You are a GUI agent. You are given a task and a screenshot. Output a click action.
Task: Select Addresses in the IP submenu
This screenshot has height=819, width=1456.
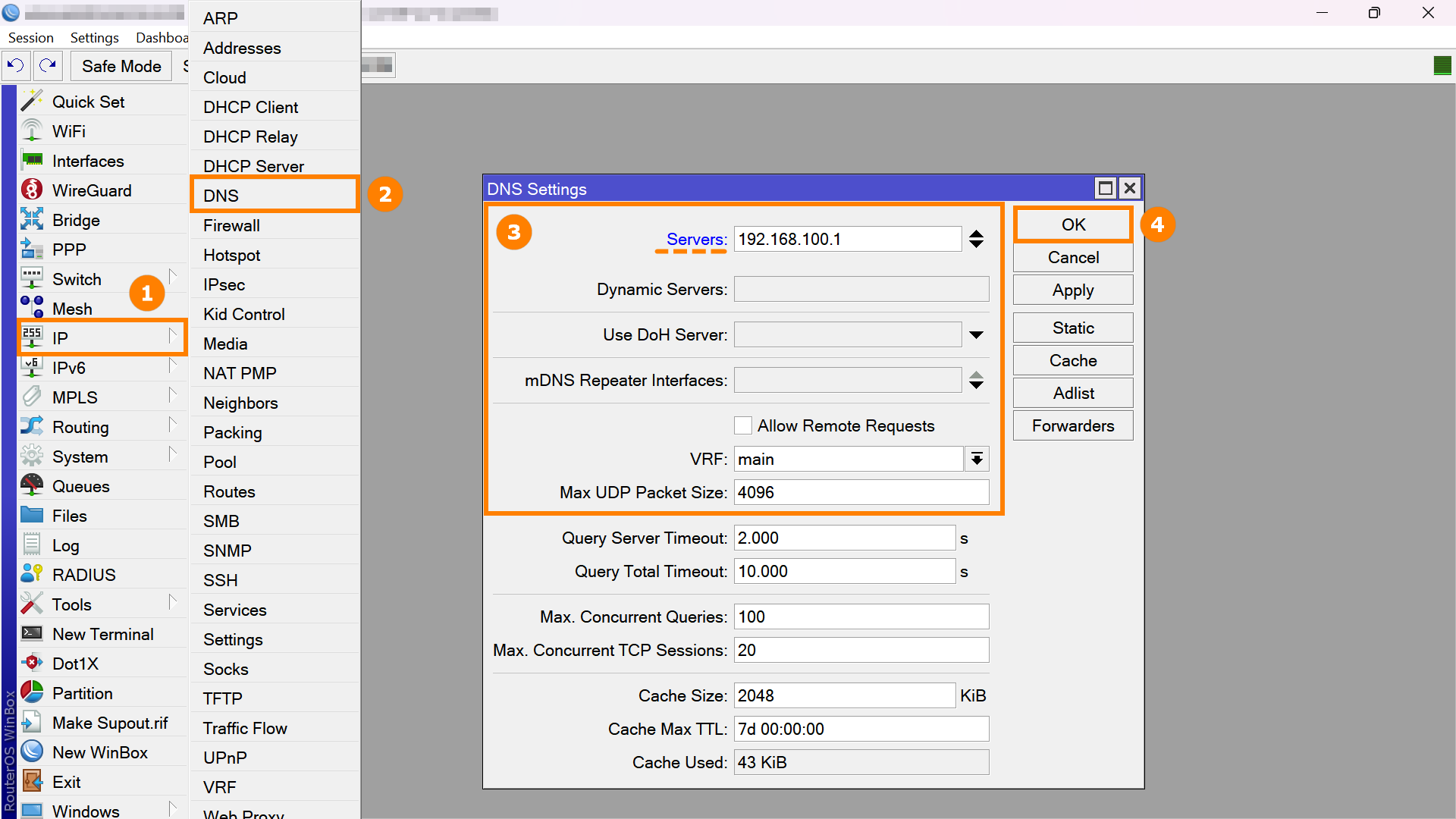tap(275, 48)
